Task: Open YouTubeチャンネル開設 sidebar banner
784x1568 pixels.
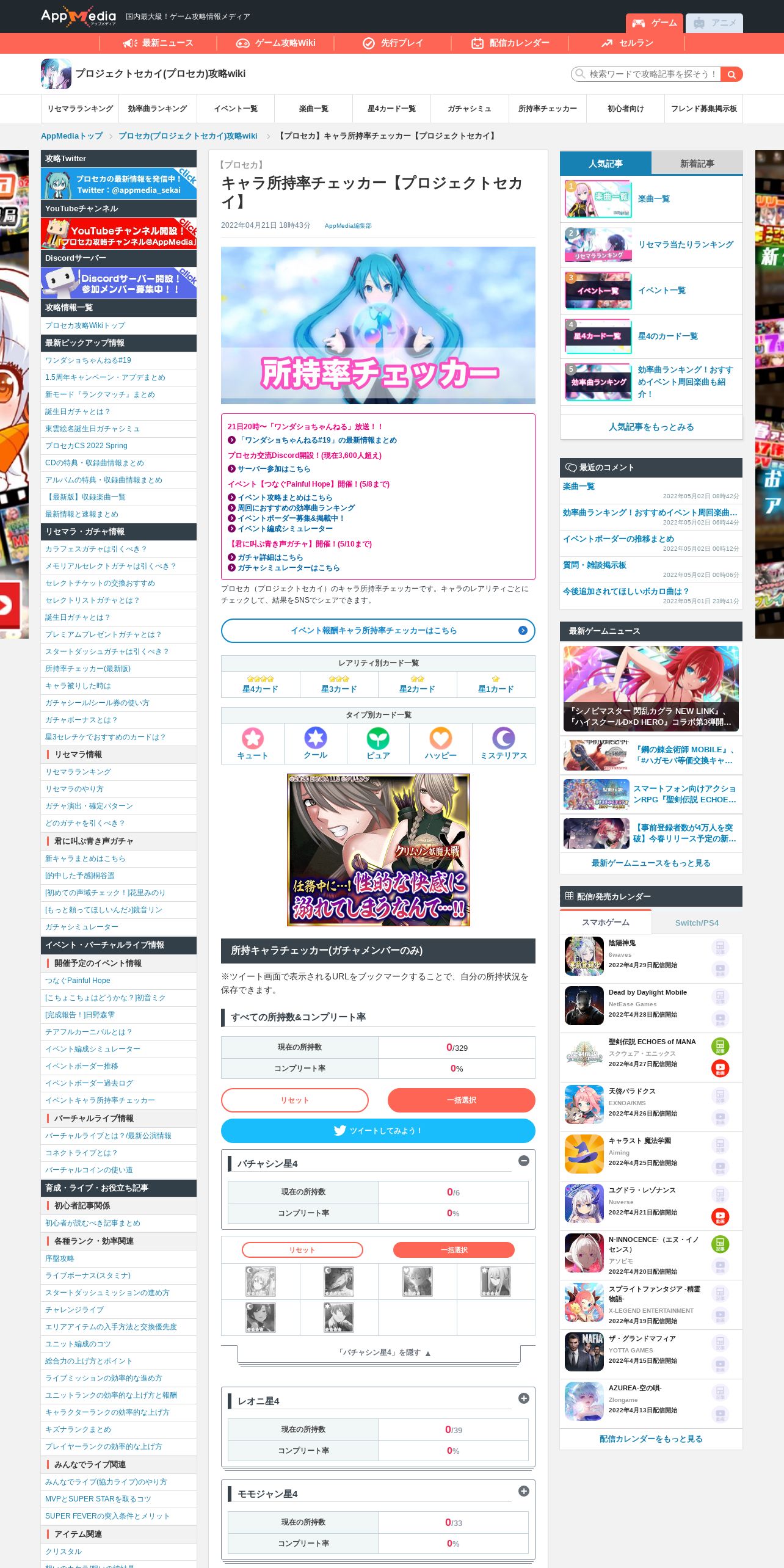Action: (x=119, y=233)
